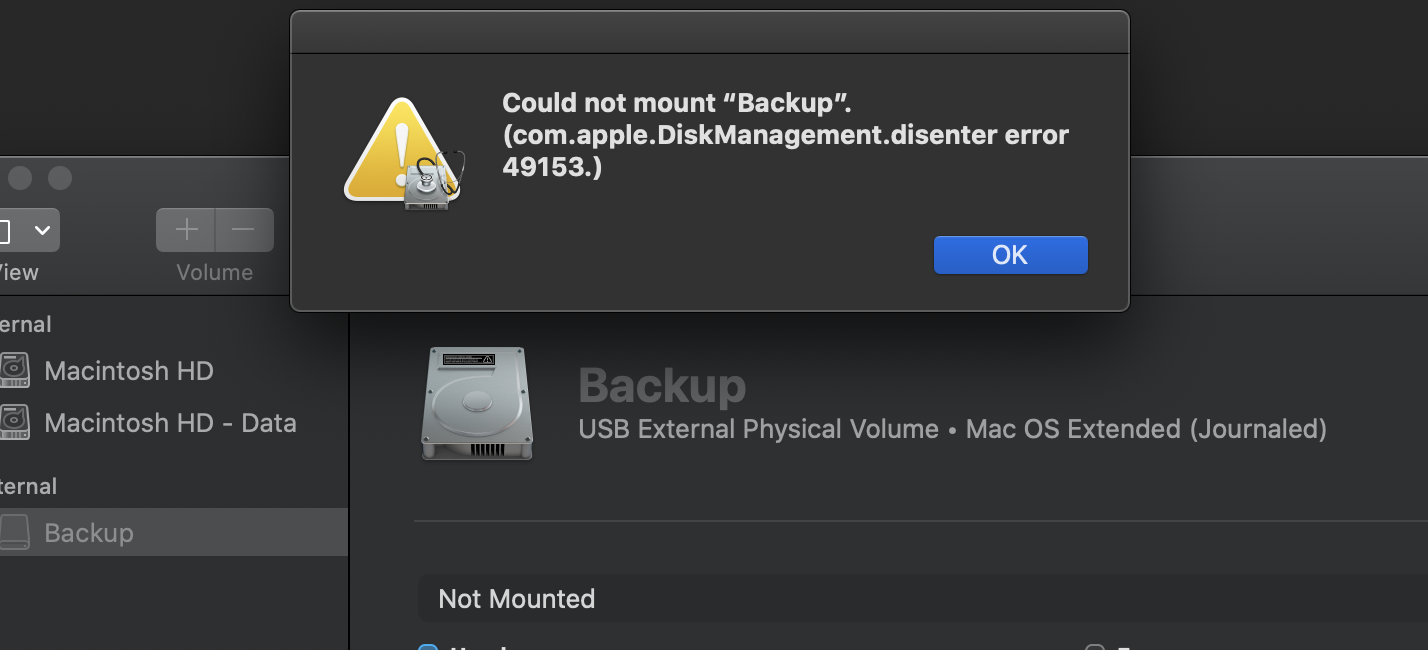Click the error dialog's title bar
The width and height of the screenshot is (1428, 650).
tap(710, 32)
